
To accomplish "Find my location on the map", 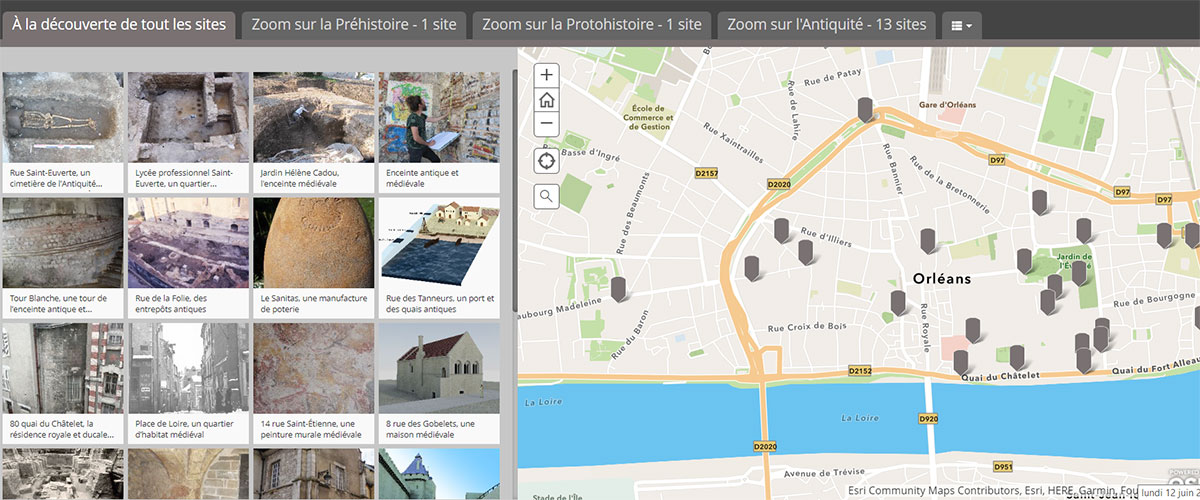I will [546, 161].
